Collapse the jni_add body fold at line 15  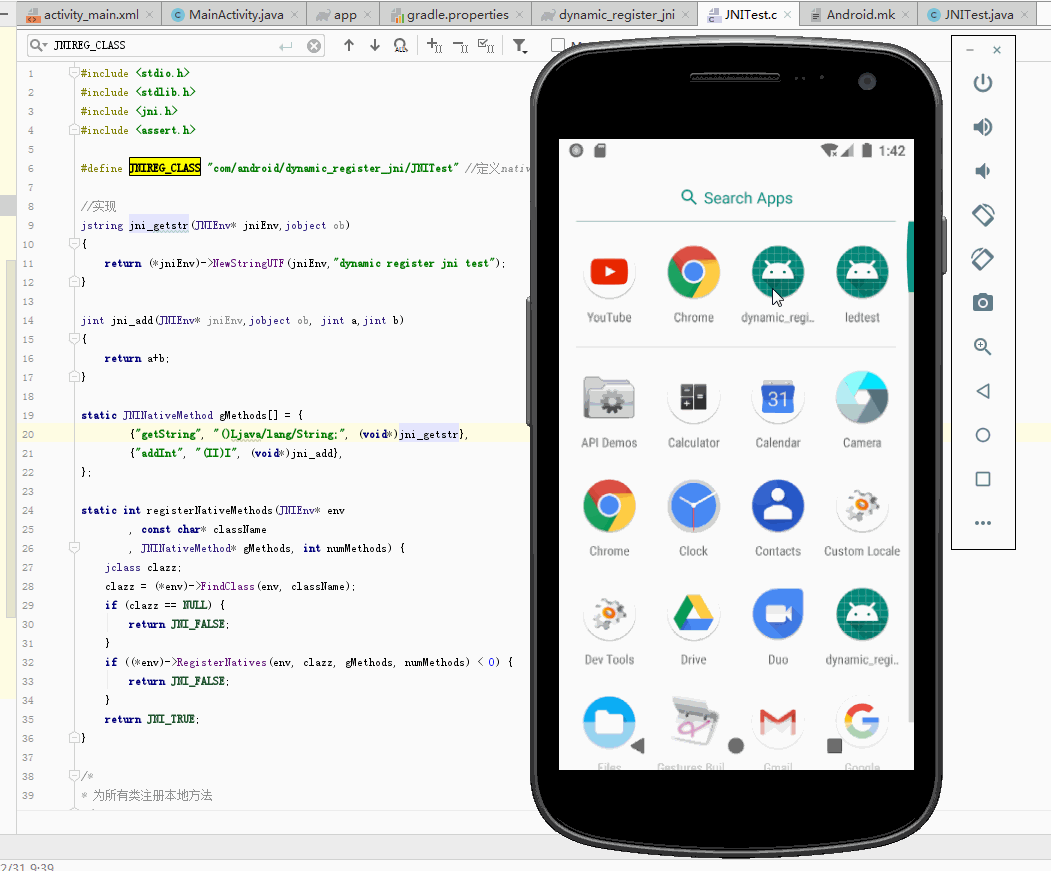tap(74, 339)
